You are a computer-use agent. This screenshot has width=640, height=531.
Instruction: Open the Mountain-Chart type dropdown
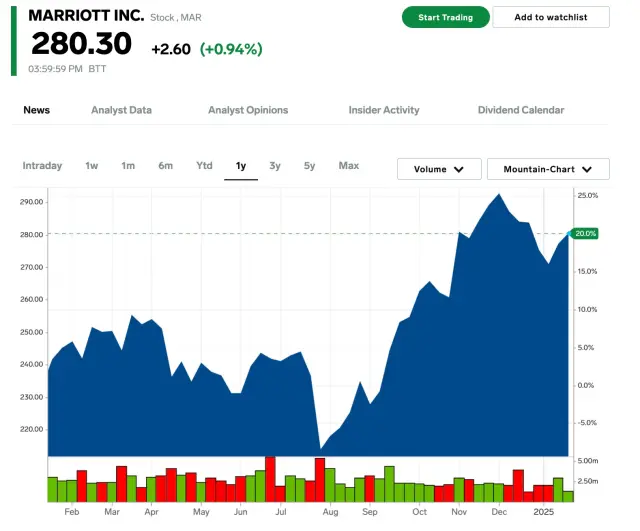tap(548, 169)
